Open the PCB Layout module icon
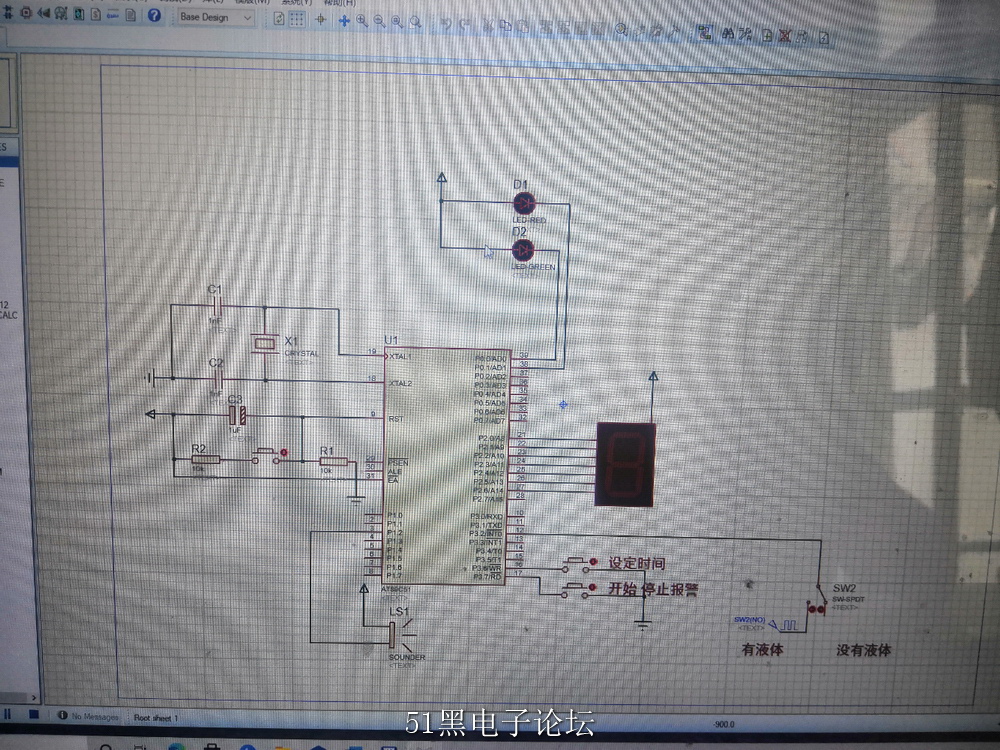The height and width of the screenshot is (750, 1000). tap(26, 13)
